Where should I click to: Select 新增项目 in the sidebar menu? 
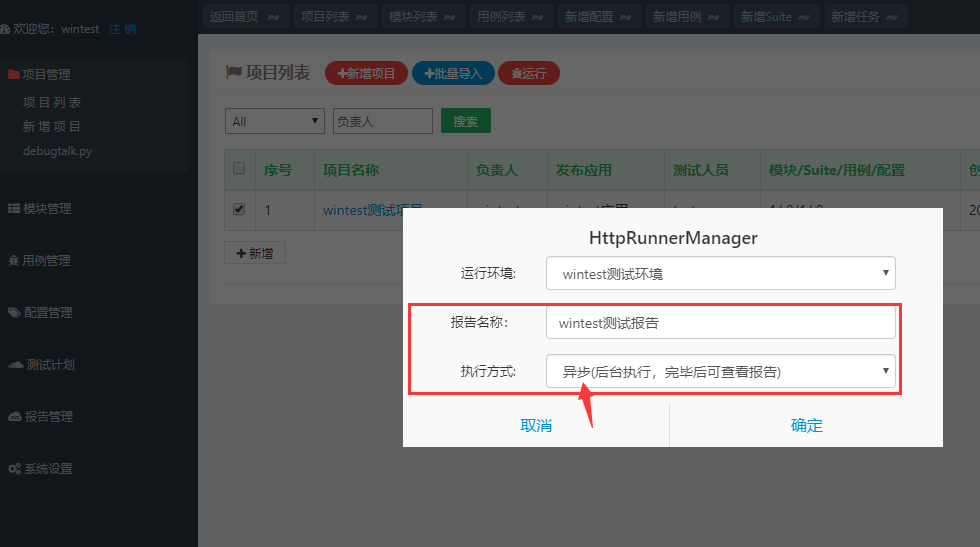click(x=52, y=127)
